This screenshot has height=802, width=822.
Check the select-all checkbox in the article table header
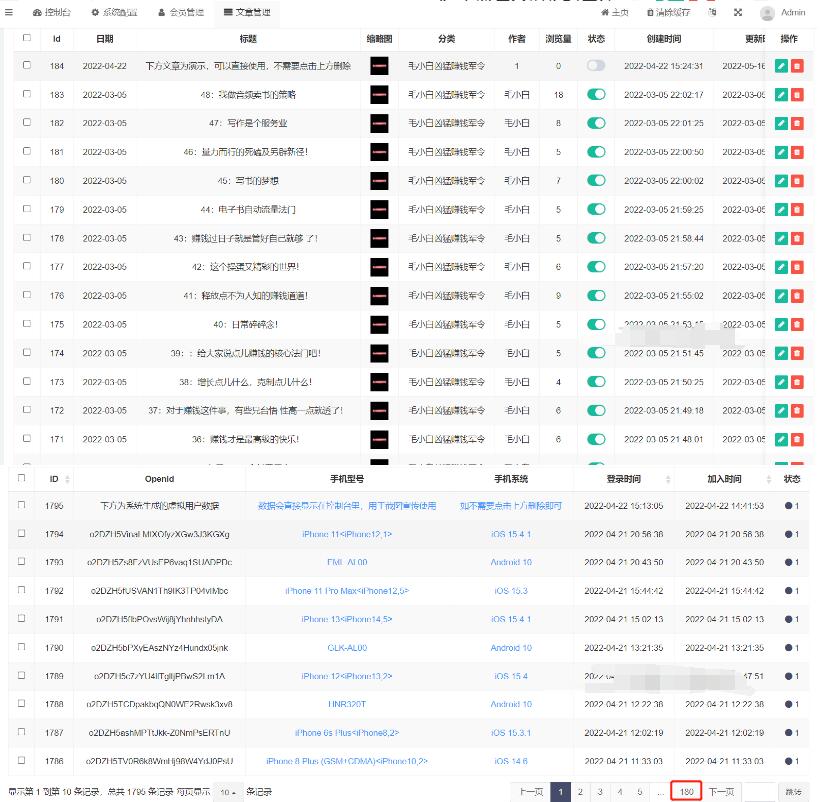pos(27,38)
